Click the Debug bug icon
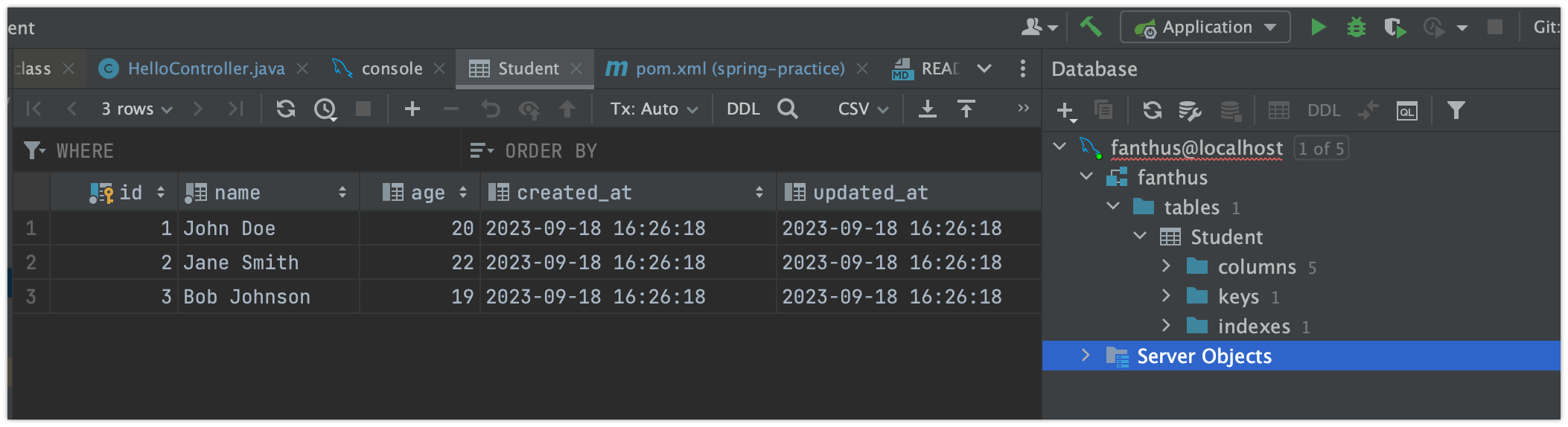 (1357, 28)
